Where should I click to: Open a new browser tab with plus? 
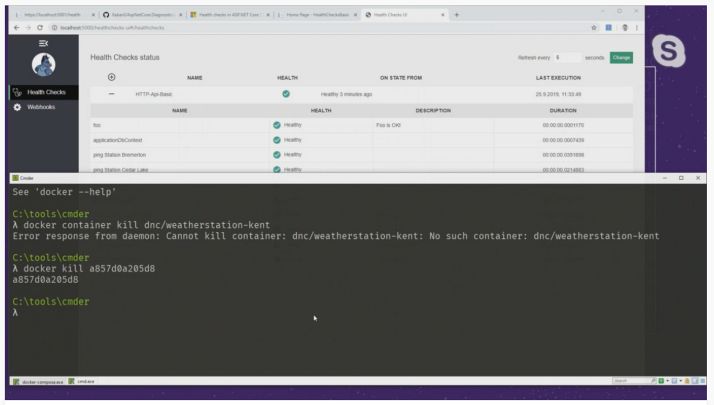click(457, 15)
